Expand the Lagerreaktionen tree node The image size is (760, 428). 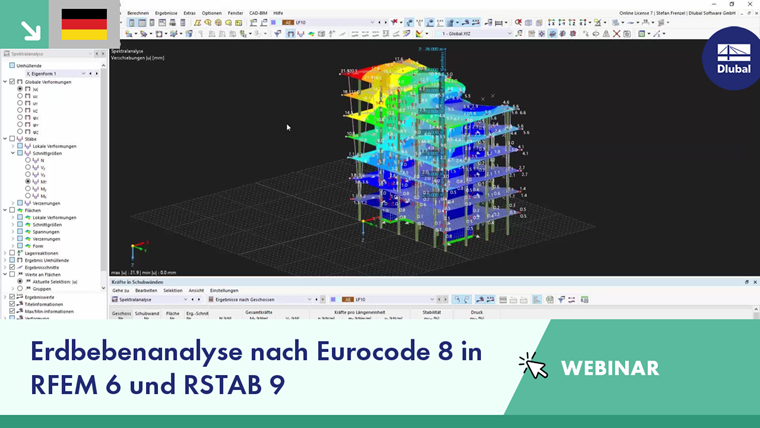click(5, 253)
